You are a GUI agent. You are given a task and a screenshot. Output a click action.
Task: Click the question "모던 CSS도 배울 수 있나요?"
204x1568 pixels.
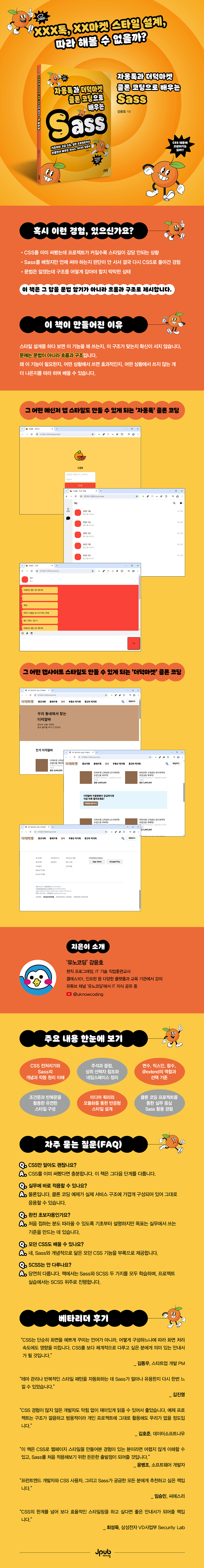click(x=56, y=1244)
